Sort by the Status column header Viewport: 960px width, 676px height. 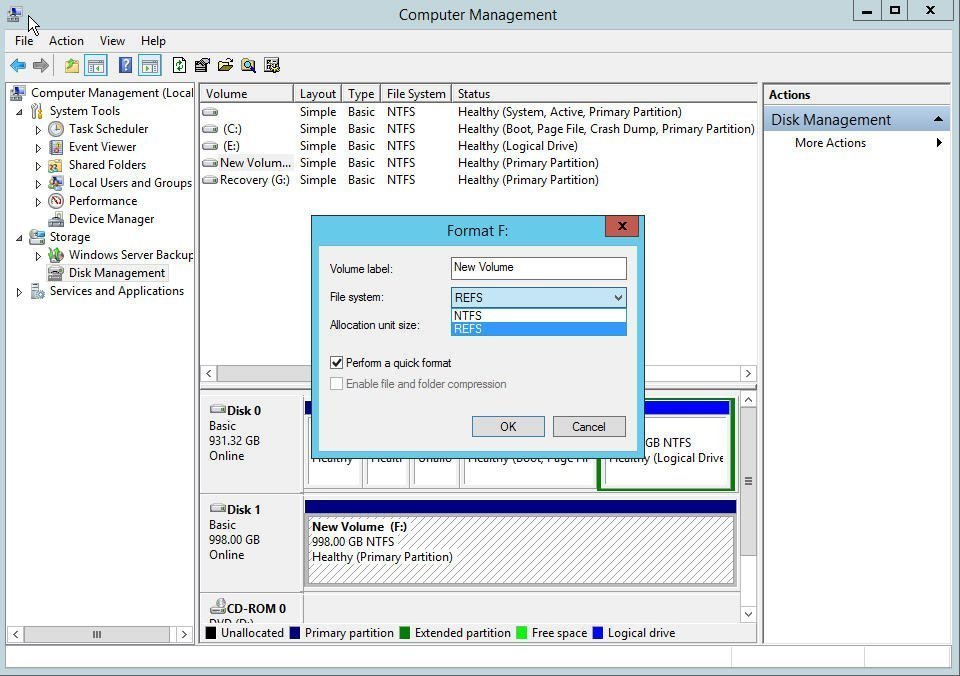pos(604,94)
